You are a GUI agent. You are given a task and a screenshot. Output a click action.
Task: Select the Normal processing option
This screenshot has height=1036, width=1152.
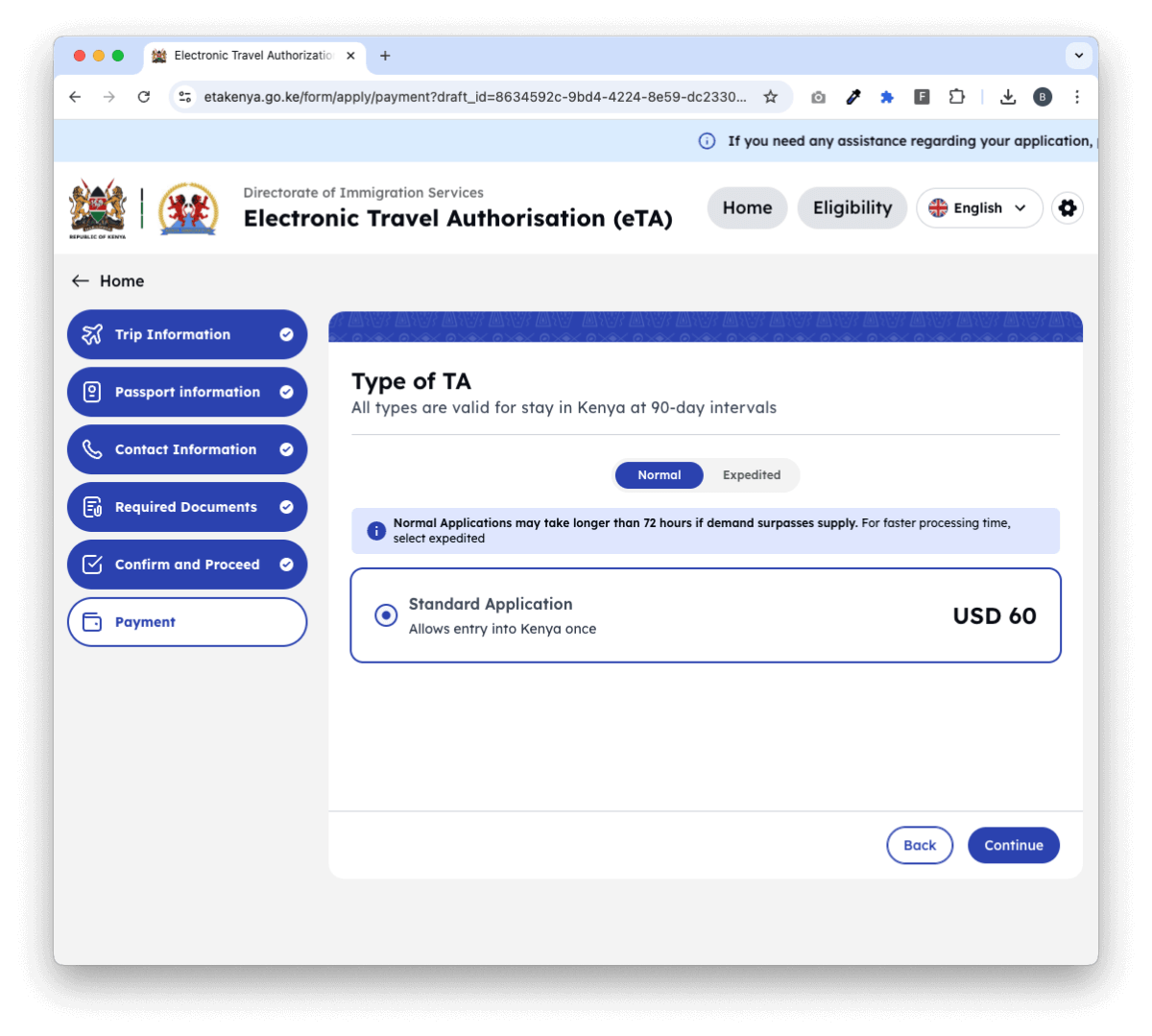coord(660,475)
